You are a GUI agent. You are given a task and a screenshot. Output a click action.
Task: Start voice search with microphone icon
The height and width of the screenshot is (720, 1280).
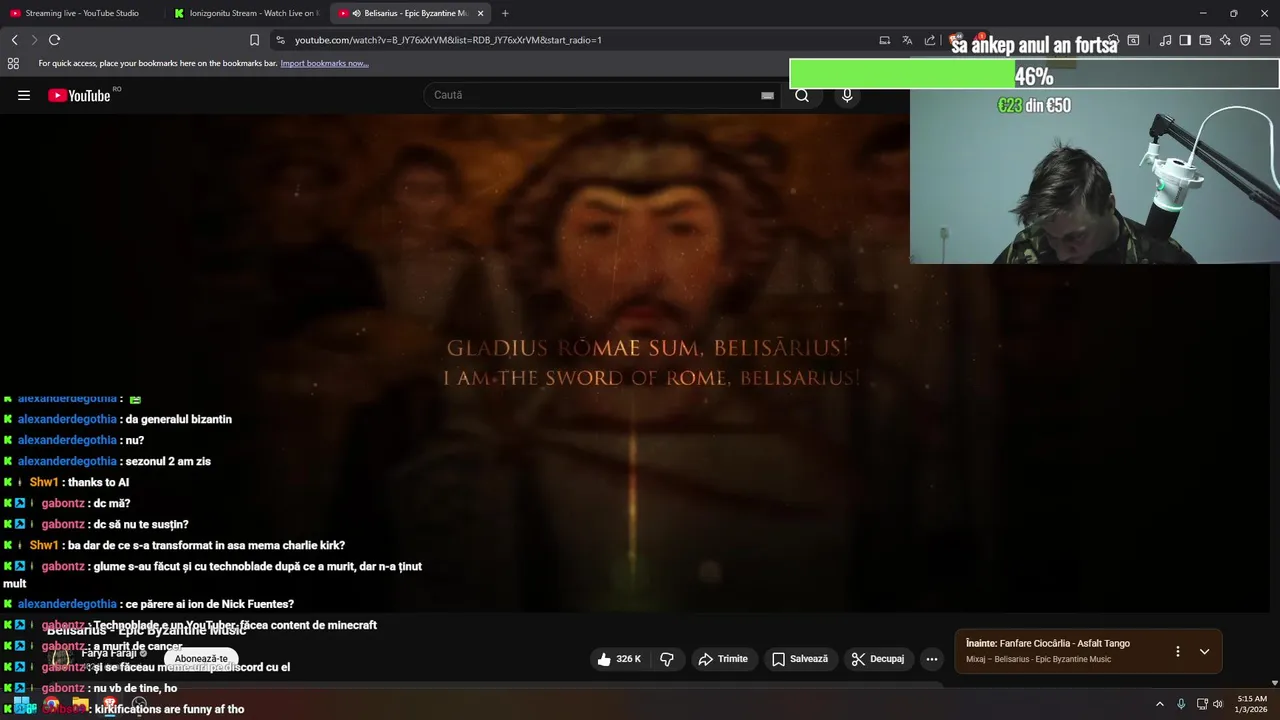coord(847,95)
